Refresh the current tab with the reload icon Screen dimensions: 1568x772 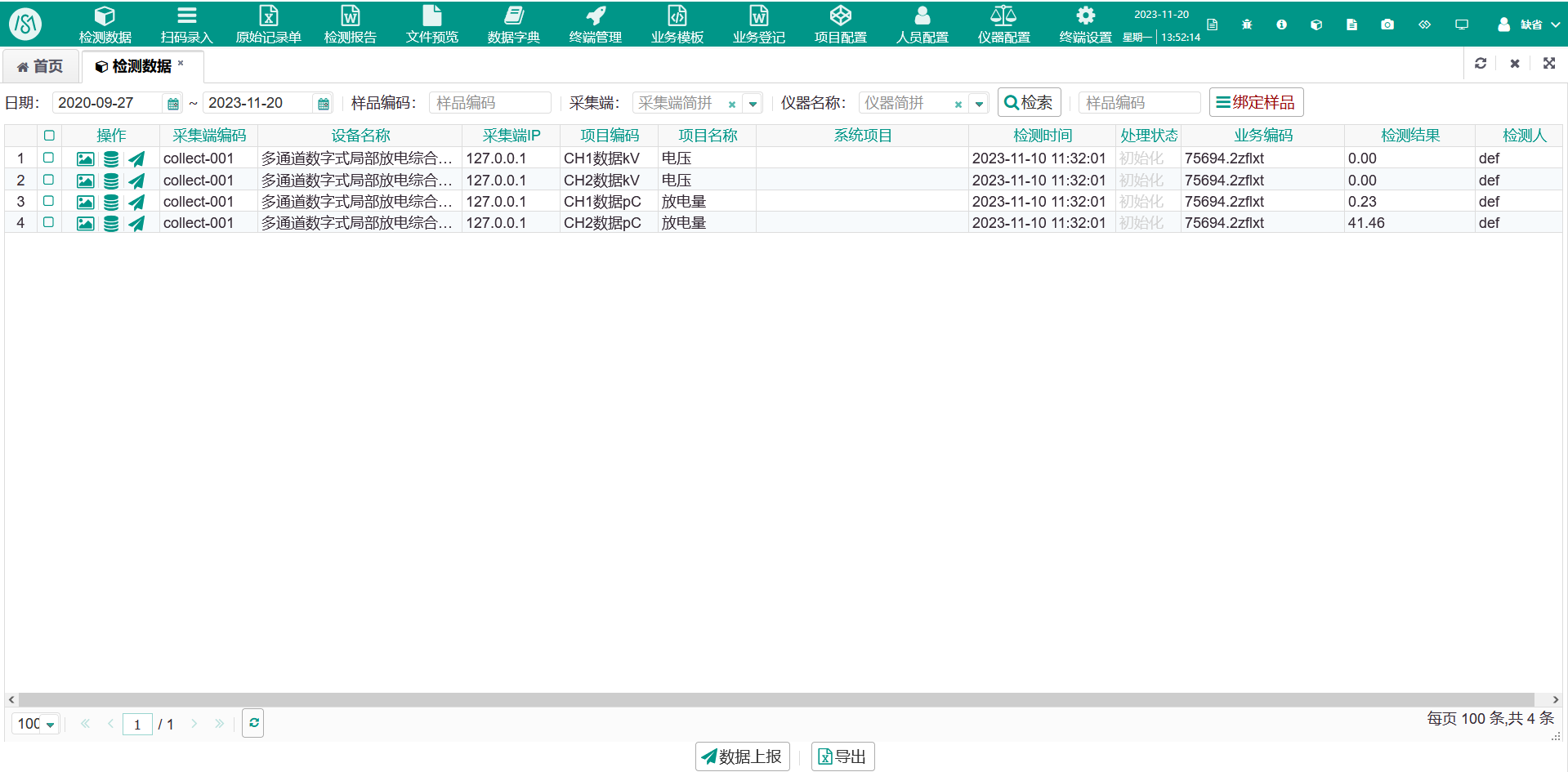[x=1480, y=63]
